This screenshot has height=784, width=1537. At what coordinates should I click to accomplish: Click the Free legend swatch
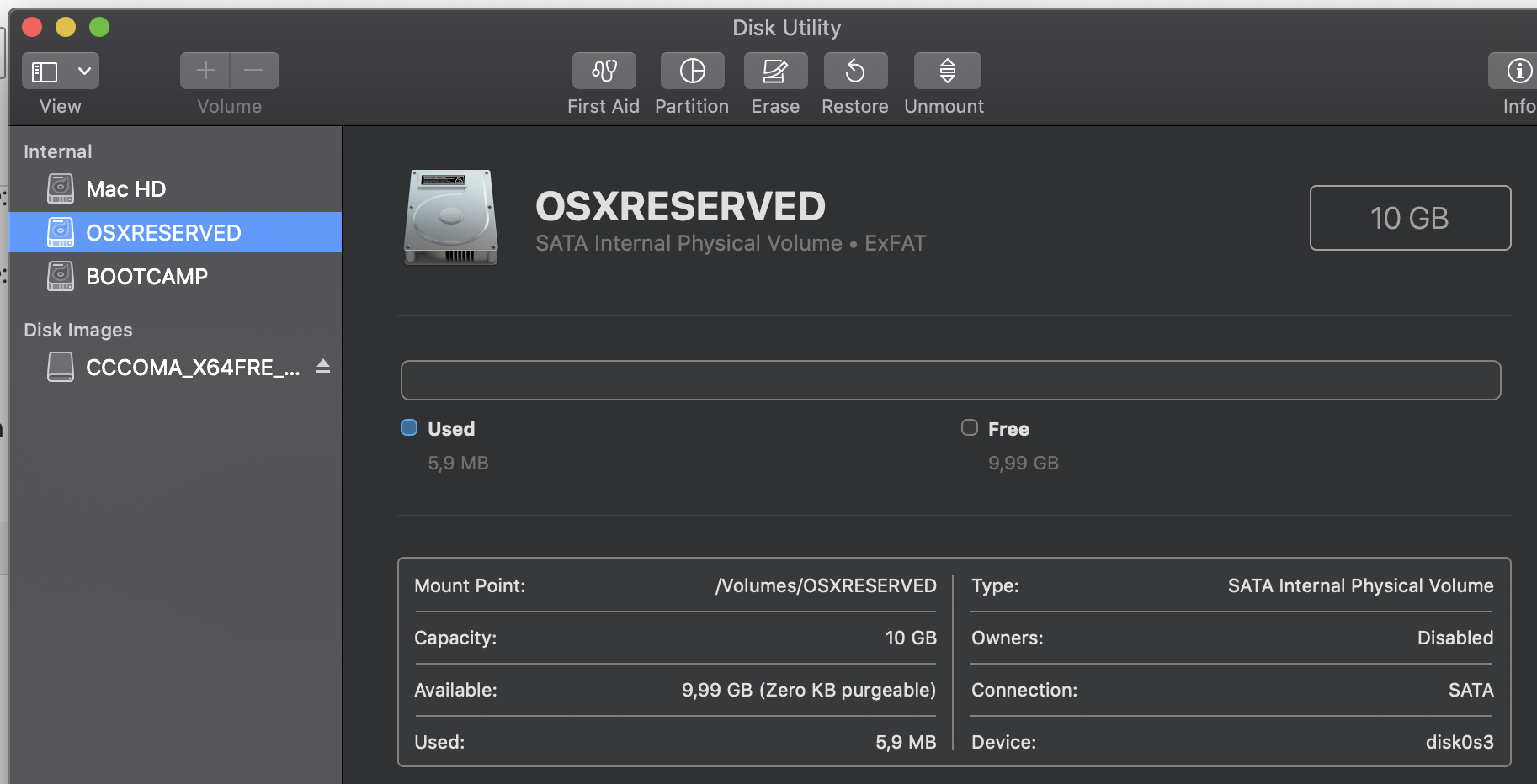click(970, 427)
